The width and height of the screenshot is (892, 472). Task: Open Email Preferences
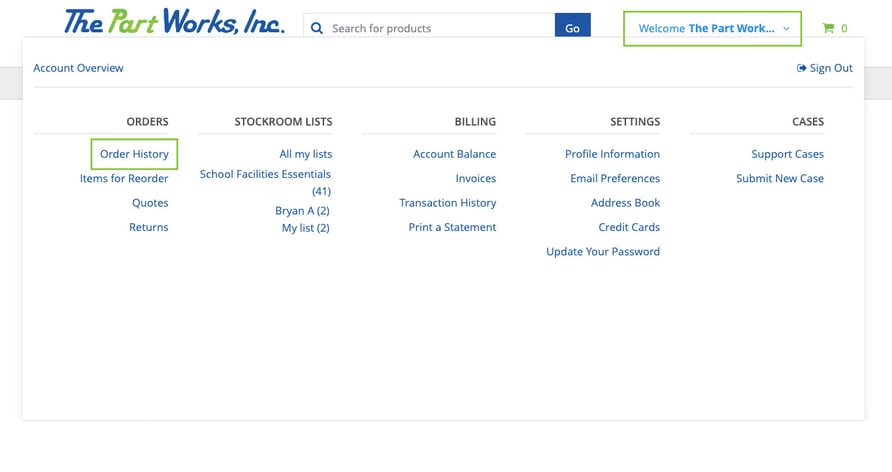[x=615, y=178]
